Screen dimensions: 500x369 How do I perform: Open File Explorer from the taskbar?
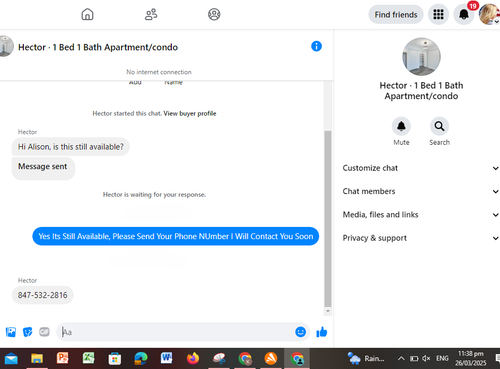coord(37,359)
